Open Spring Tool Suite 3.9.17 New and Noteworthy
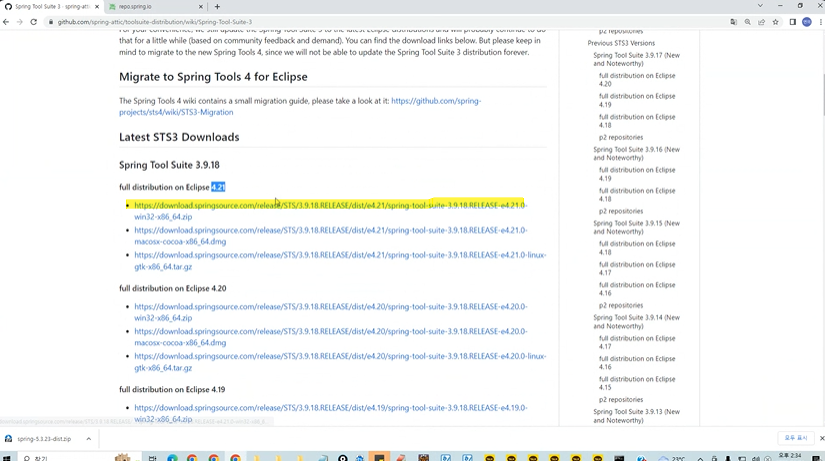Screen dimensions: 825x461 click(x=637, y=59)
